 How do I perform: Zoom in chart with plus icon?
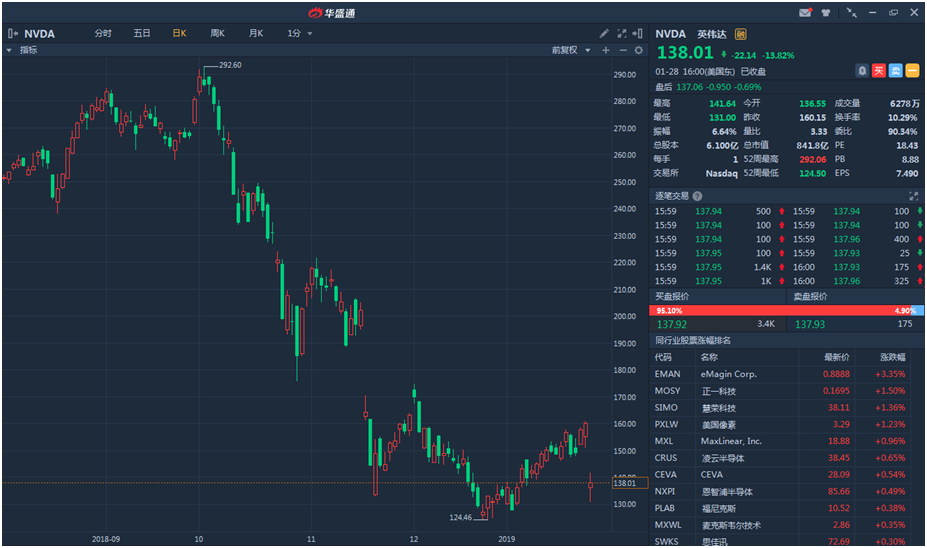[x=606, y=50]
